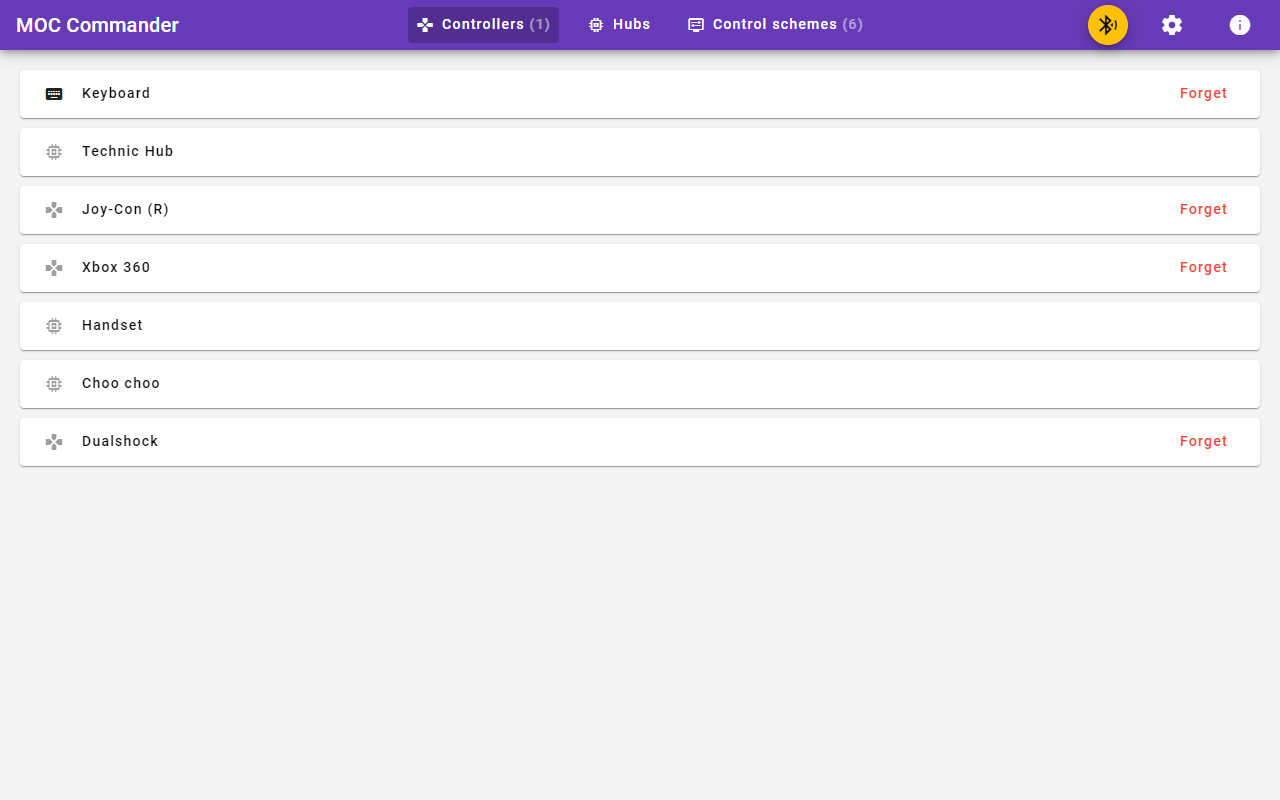1280x800 pixels.
Task: Open the Hubs tab
Action: (619, 25)
